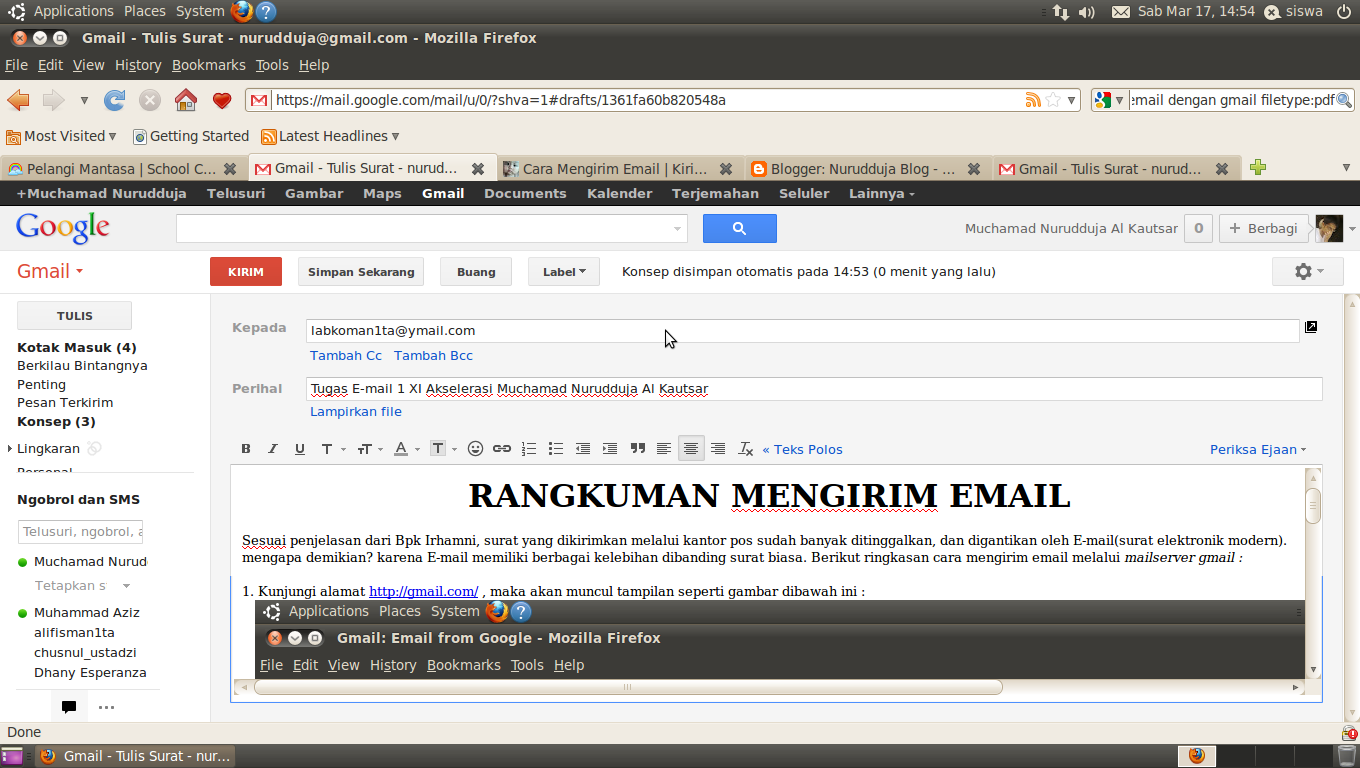The height and width of the screenshot is (768, 1360).
Task: Click the power icon in the top panel
Action: tap(1342, 12)
